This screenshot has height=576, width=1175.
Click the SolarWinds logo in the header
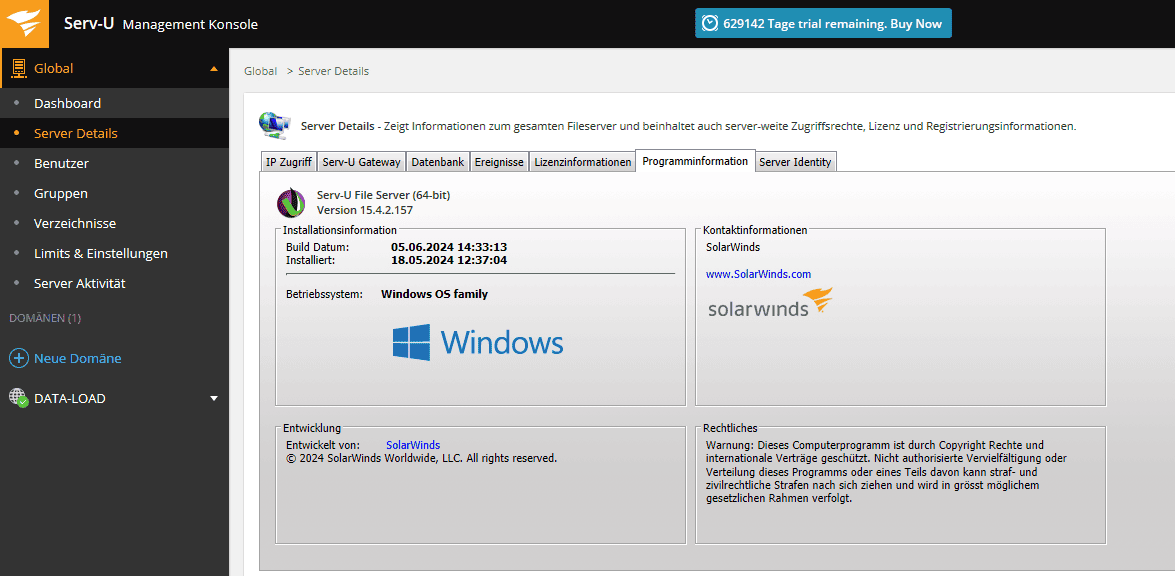click(x=24, y=24)
